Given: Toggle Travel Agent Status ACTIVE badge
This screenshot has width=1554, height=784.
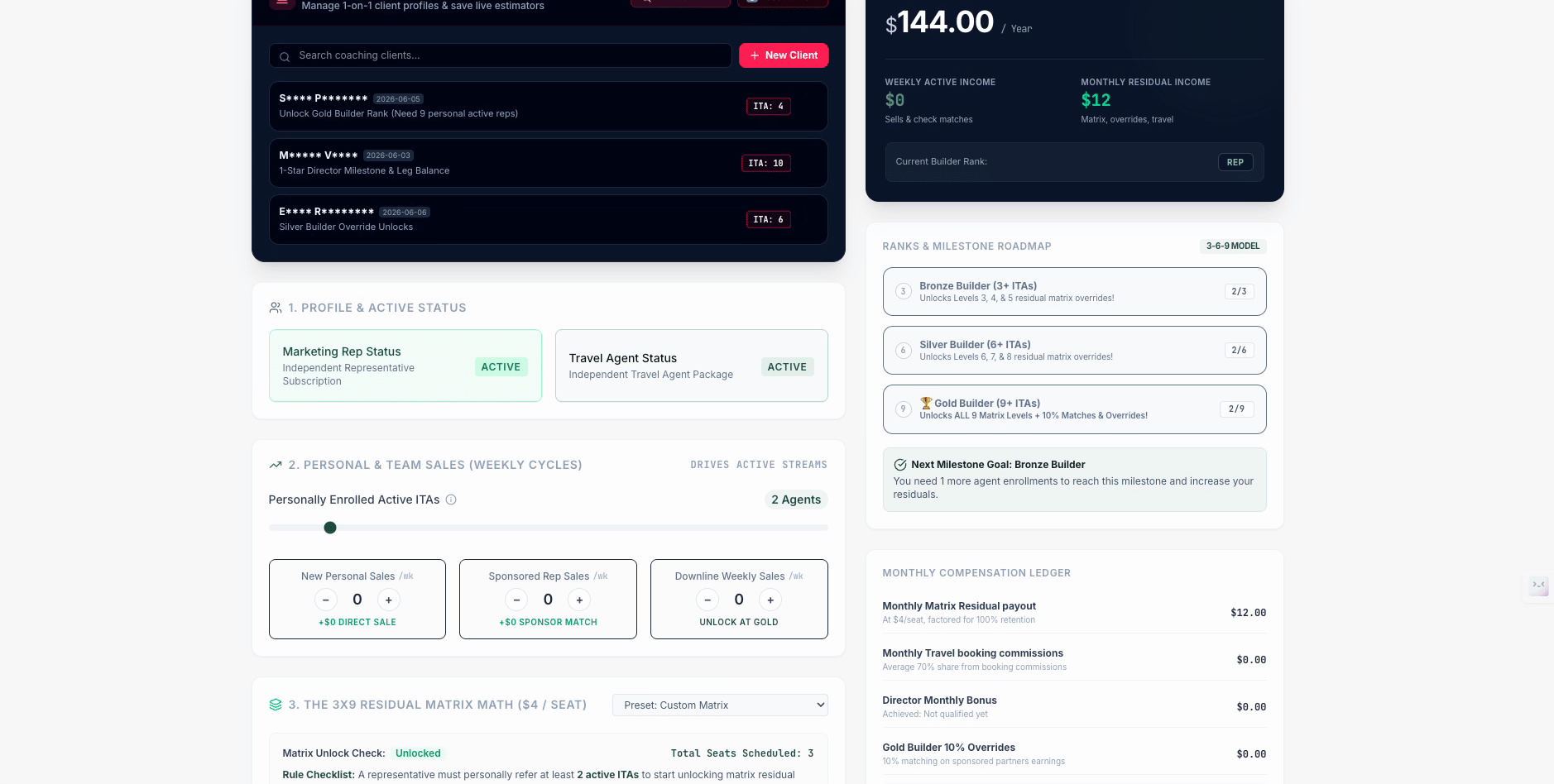Looking at the screenshot, I should coord(787,366).
